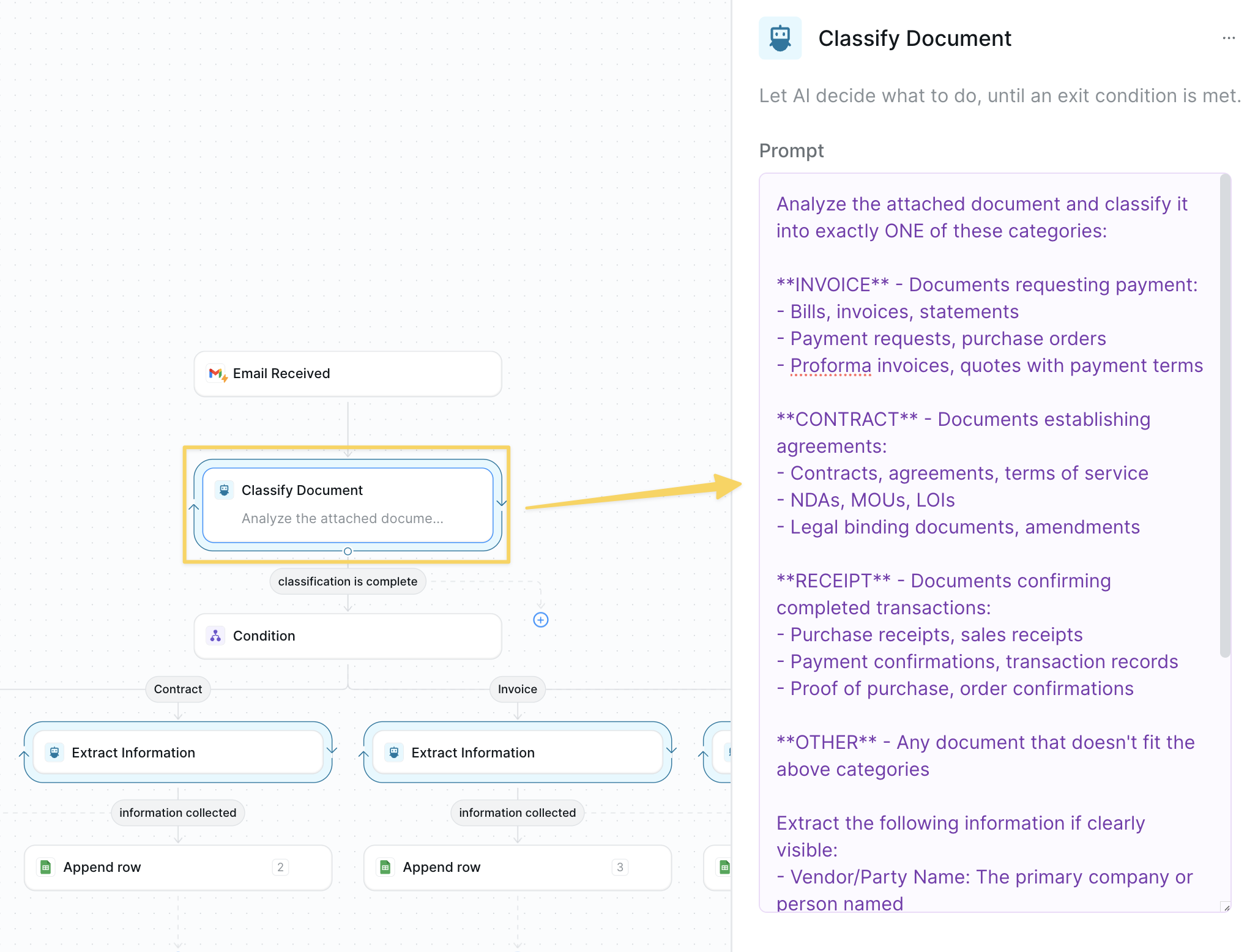Click Google Sheets icon on Append row 2
The width and height of the screenshot is (1247, 952).
(x=46, y=867)
